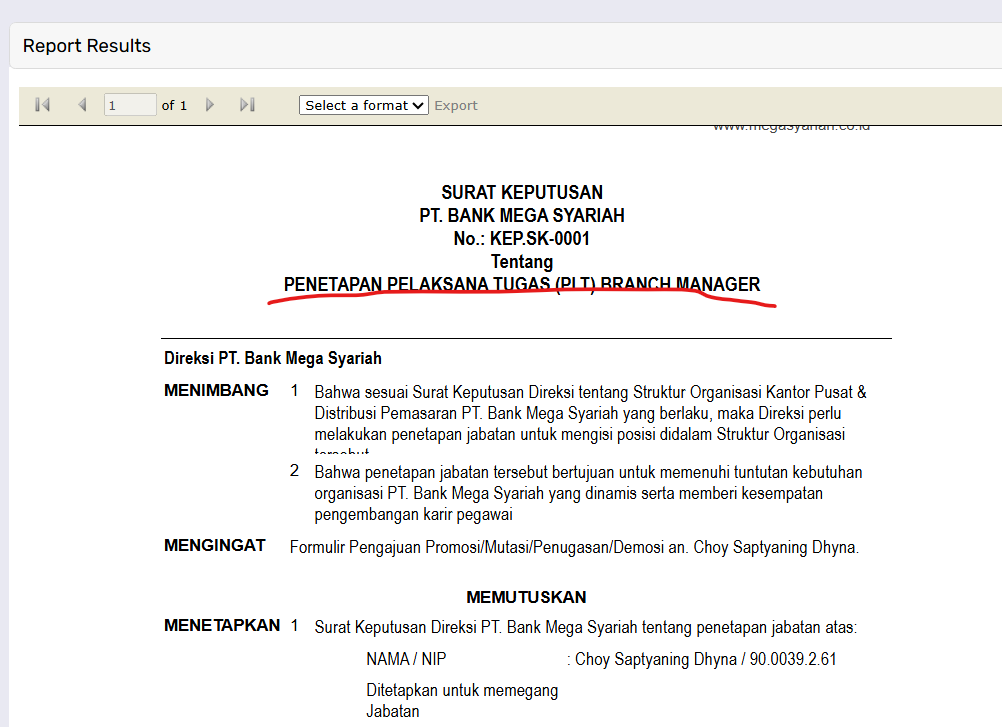
Task: Go to the previous report page
Action: [x=82, y=105]
